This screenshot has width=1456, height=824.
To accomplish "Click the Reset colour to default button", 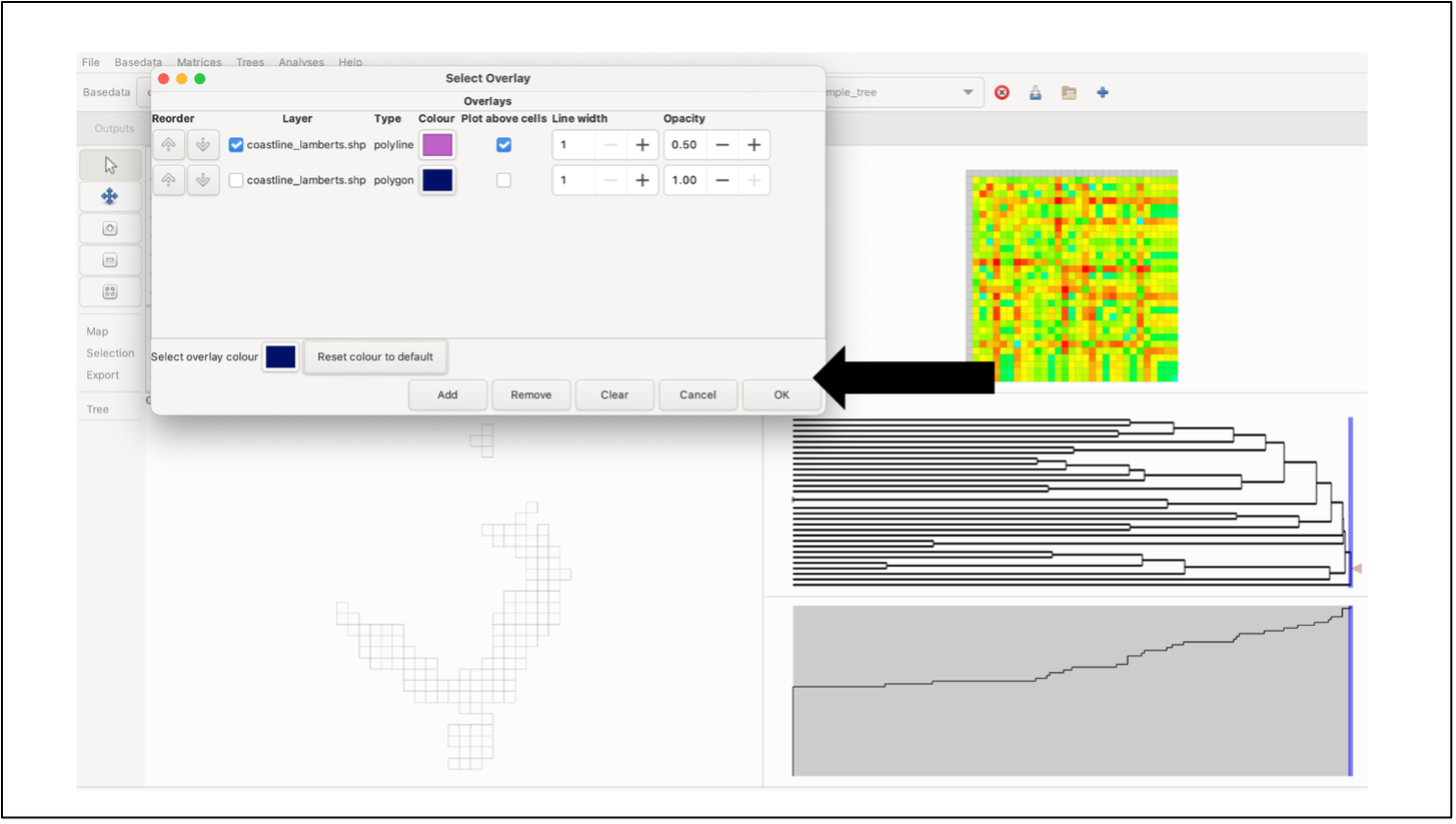I will coord(375,357).
